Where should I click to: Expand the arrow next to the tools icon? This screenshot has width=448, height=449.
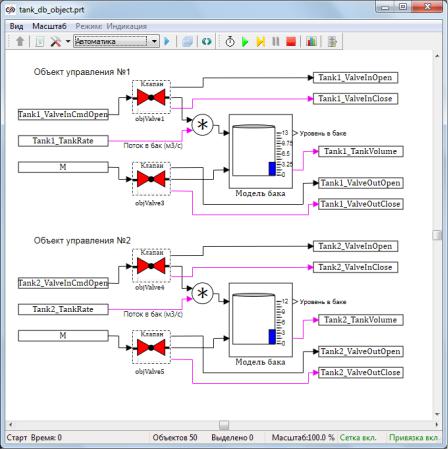click(68, 41)
